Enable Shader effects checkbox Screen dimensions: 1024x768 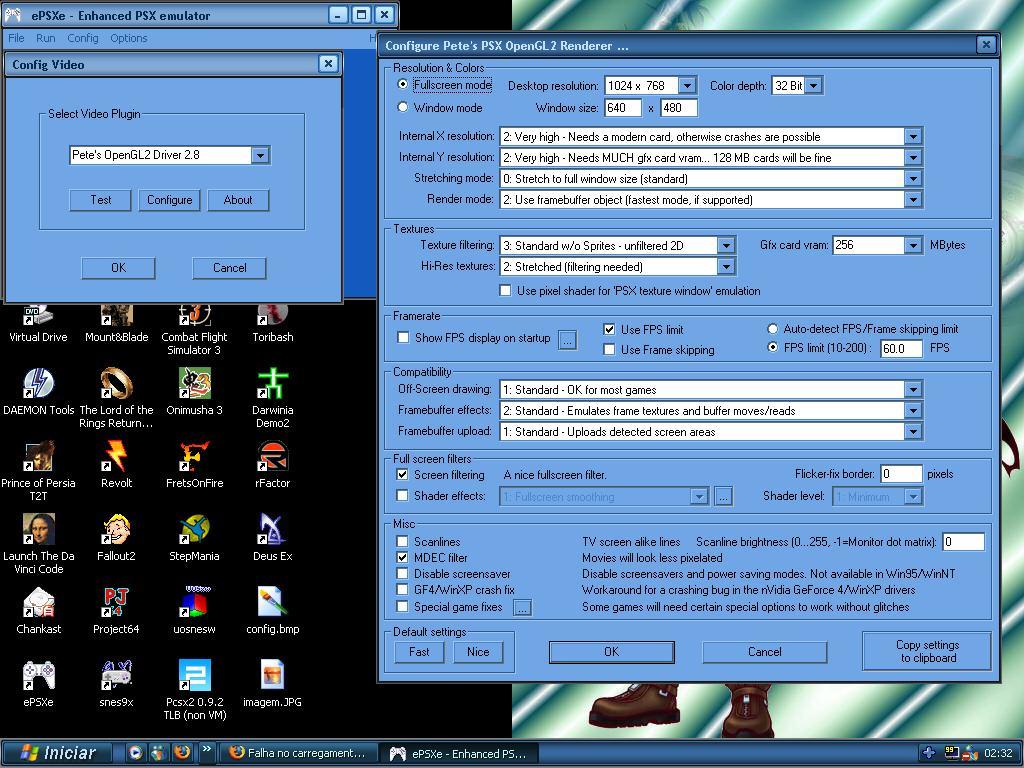[402, 496]
